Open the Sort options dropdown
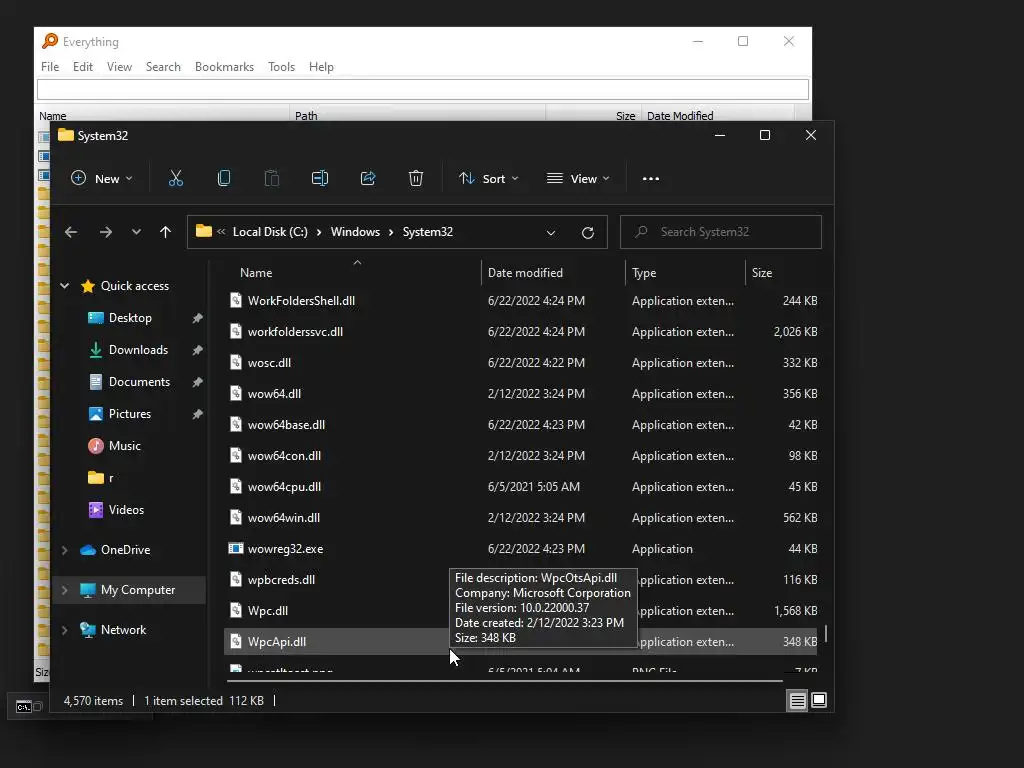1024x768 pixels. (488, 178)
